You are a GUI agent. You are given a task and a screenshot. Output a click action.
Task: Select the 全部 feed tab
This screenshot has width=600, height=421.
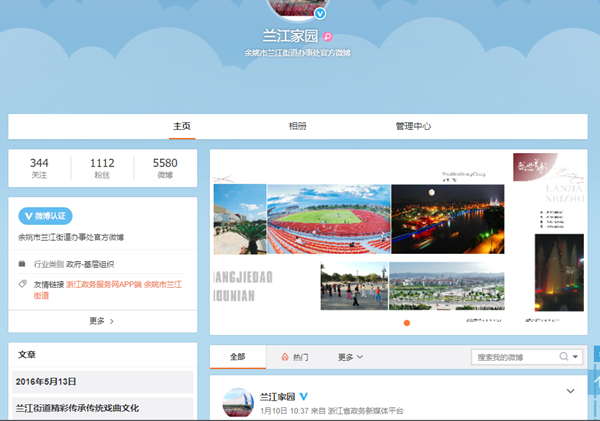click(238, 357)
